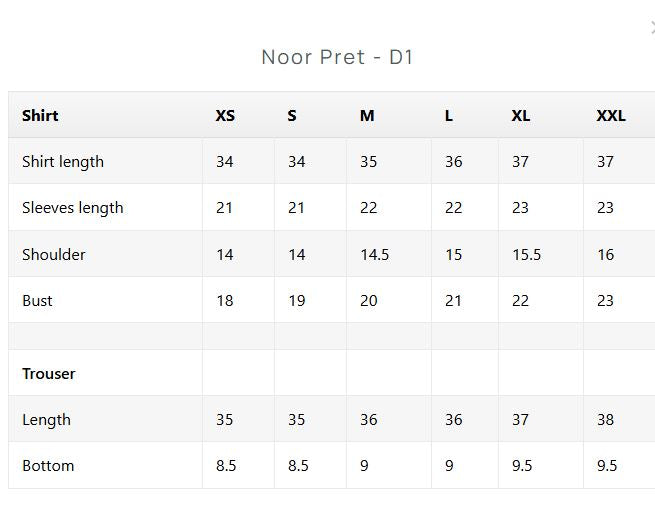The image size is (655, 522).
Task: Click the trouser Length row label
Action: pos(46,420)
